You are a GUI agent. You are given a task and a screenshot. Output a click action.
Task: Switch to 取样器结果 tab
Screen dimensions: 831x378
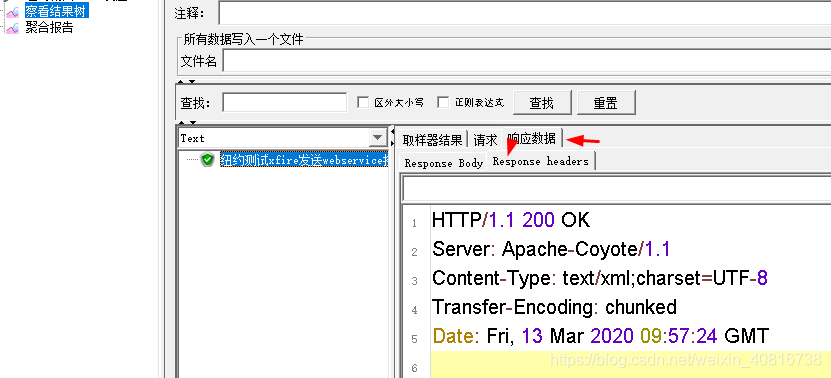pos(432,139)
